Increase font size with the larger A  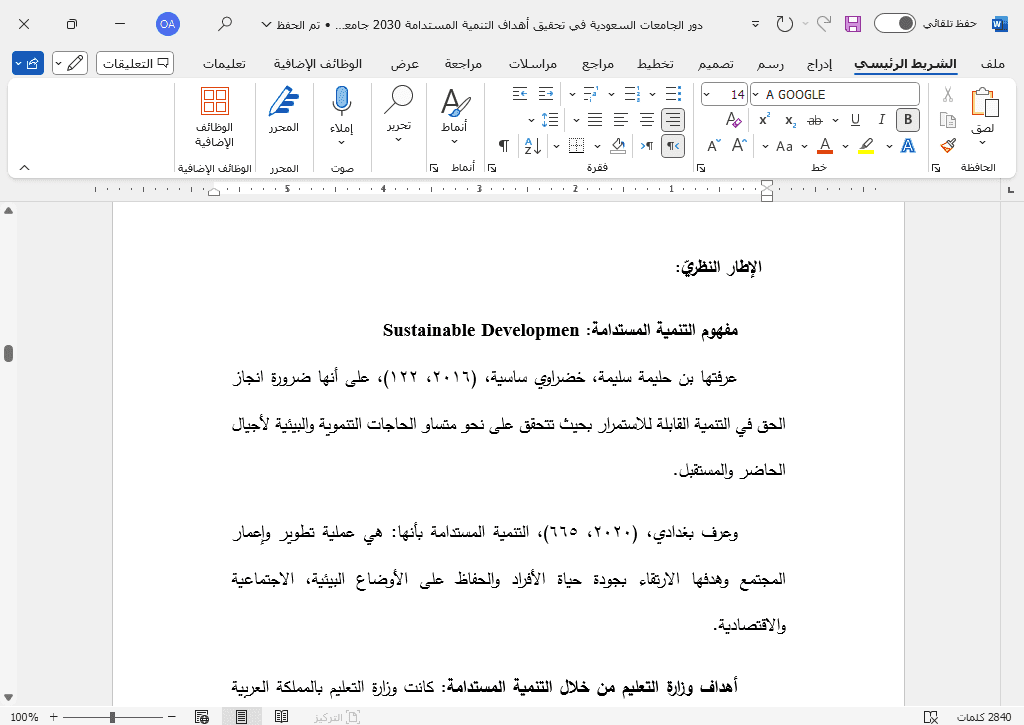[x=739, y=146]
